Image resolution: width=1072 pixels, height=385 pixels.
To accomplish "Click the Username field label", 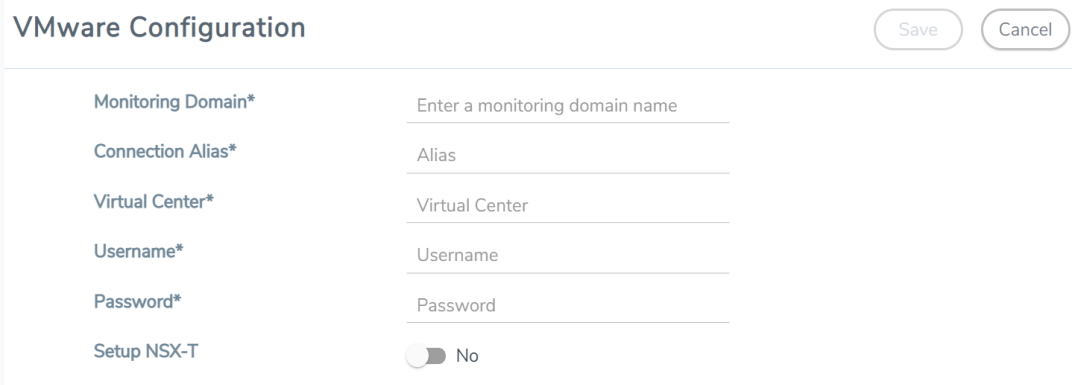I will 139,251.
